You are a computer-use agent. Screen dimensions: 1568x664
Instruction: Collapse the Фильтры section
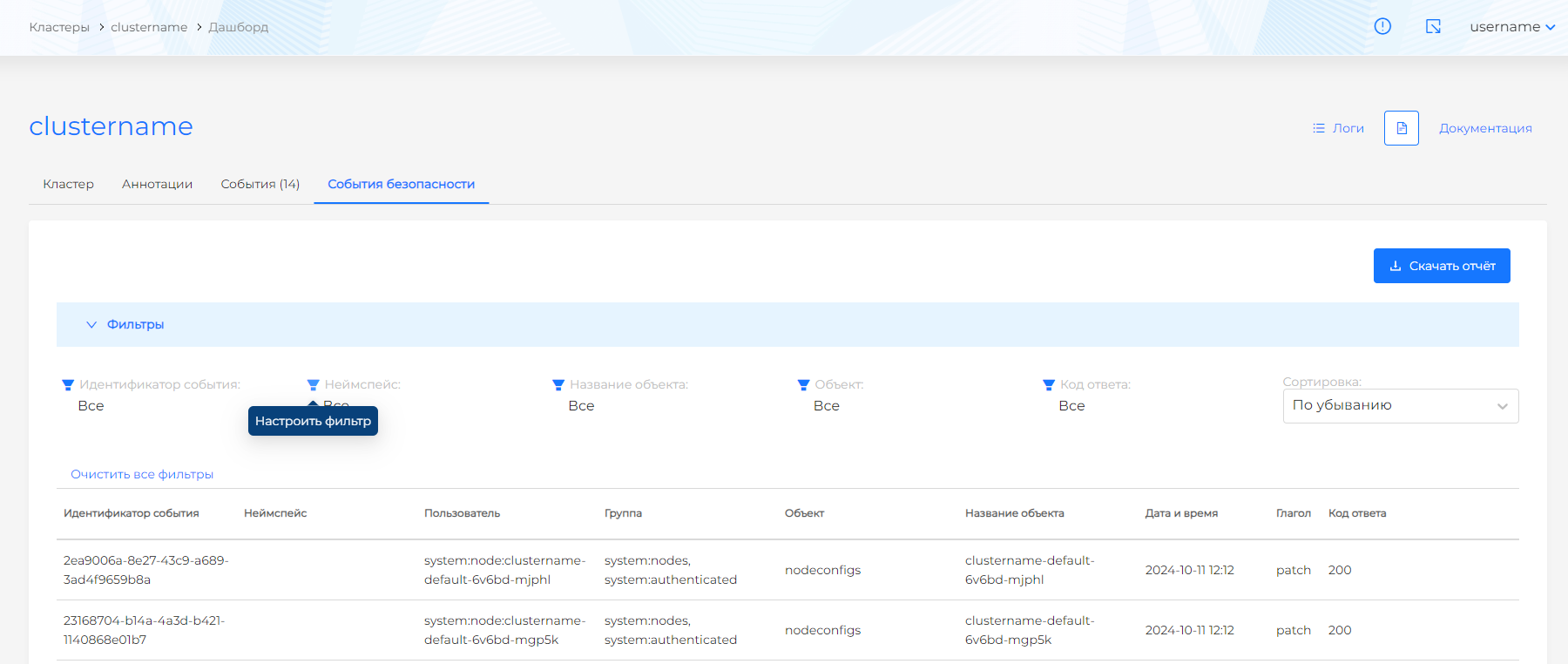click(x=125, y=324)
